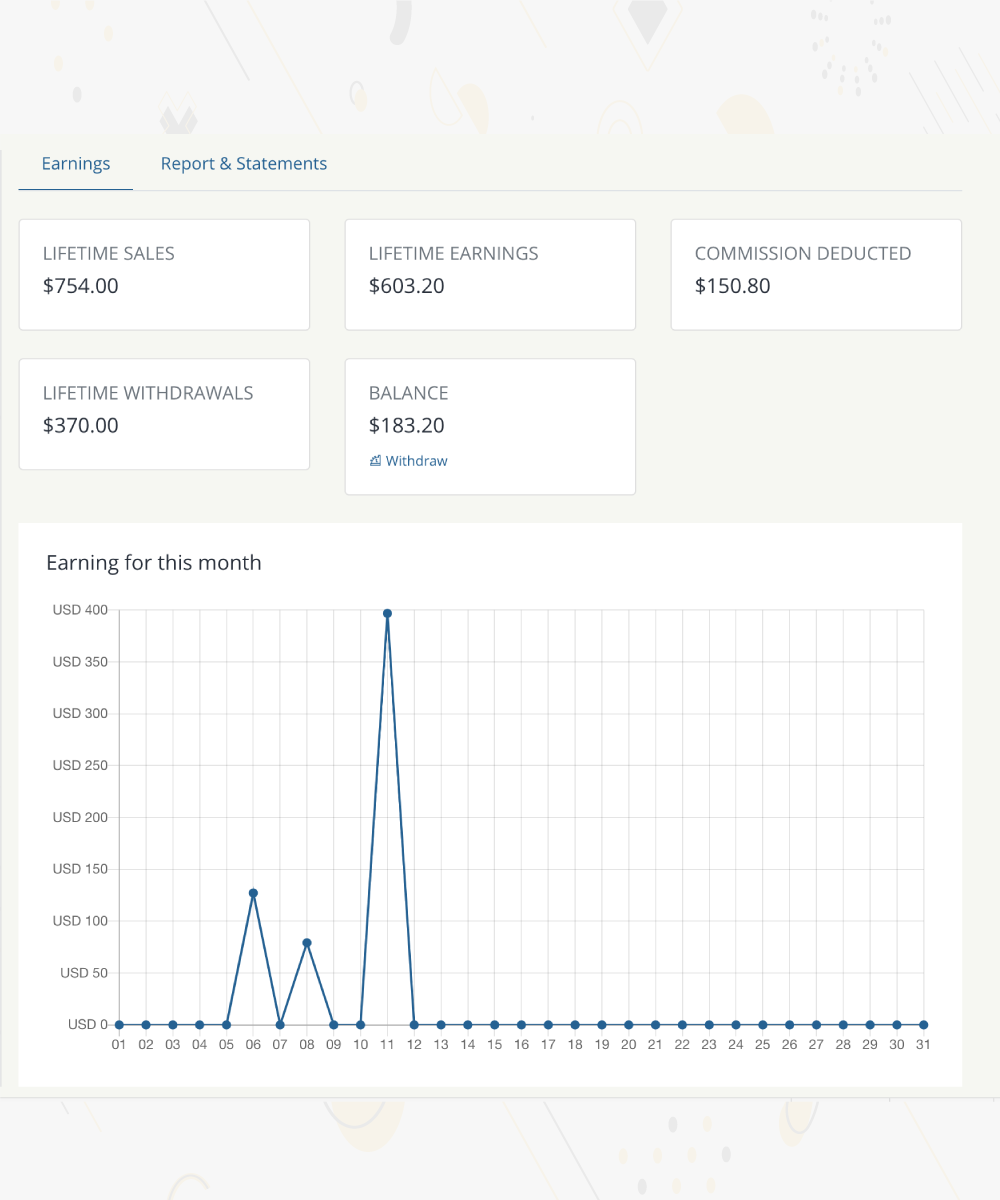Click the $183.20 balance amount
The height and width of the screenshot is (1200, 1000).
407,425
